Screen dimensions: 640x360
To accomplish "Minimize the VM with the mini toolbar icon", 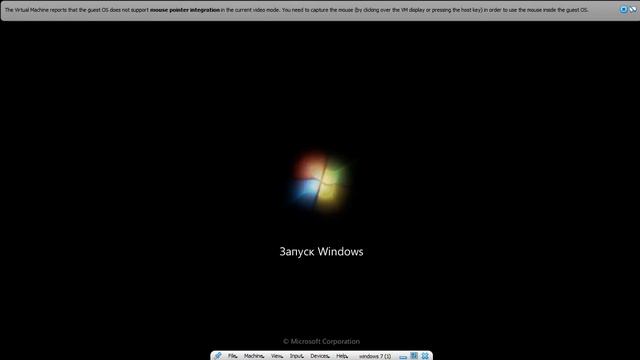I will coord(403,356).
